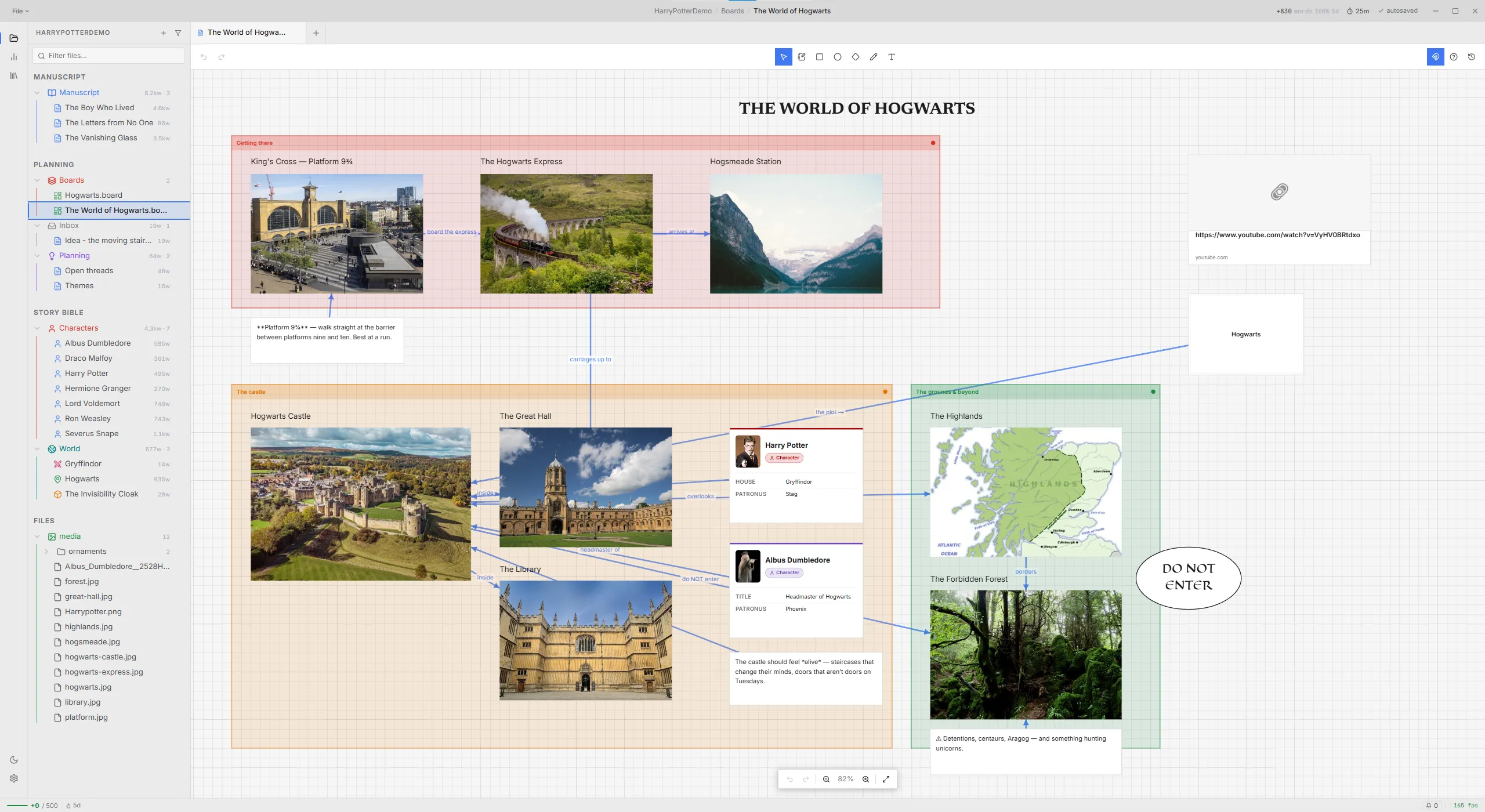Open the version history icon
The image size is (1485, 812).
(1471, 57)
